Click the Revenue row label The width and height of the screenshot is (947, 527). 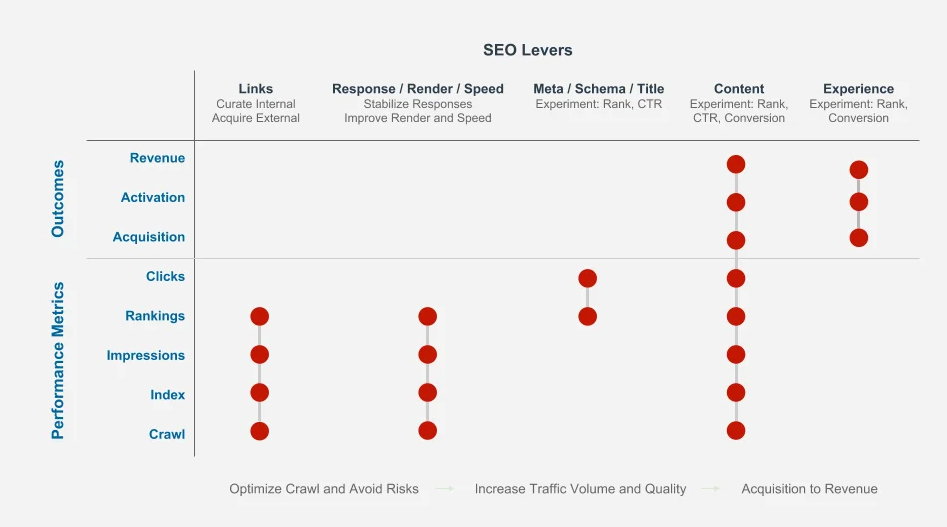pyautogui.click(x=157, y=158)
